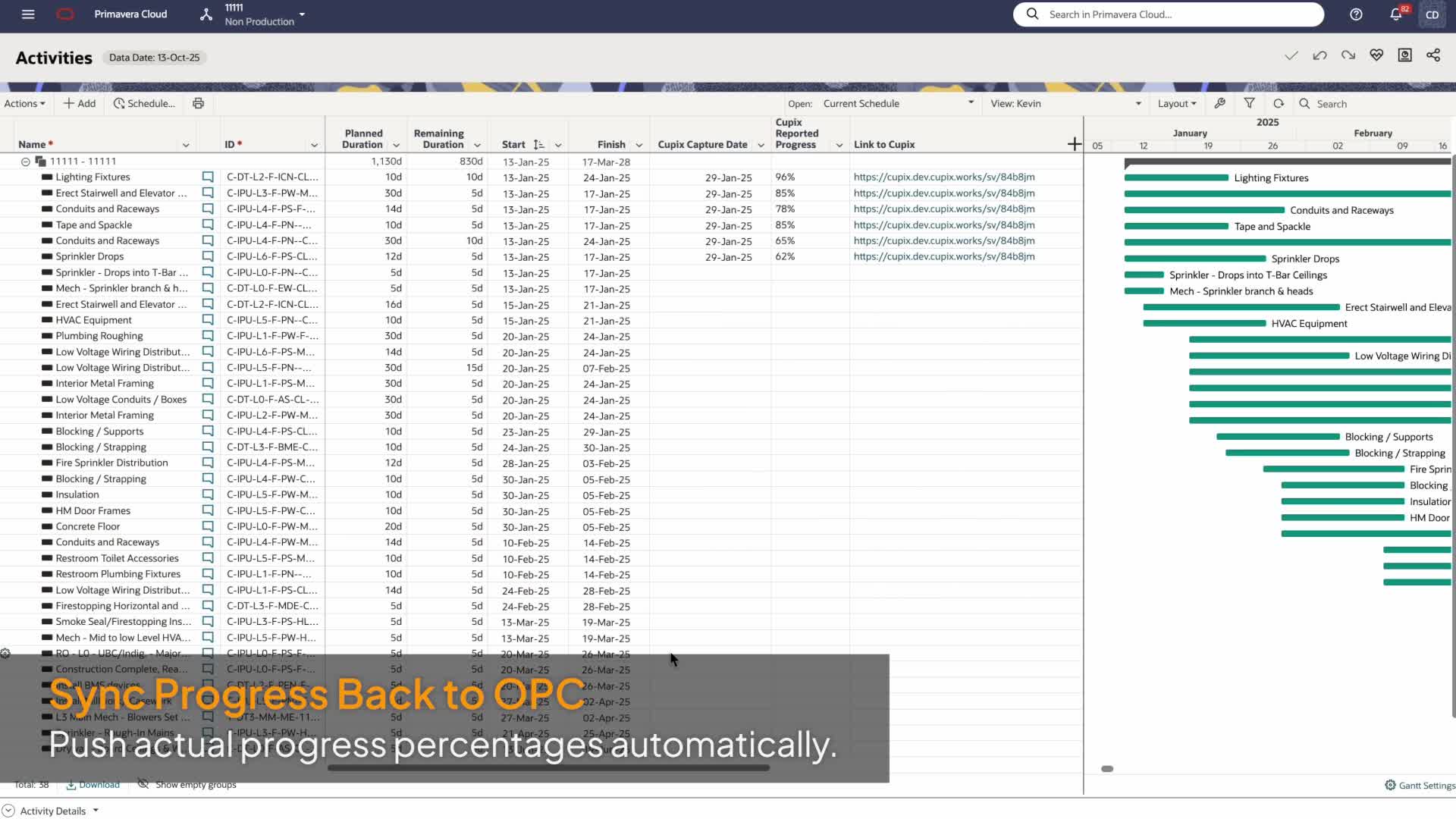
Task: Open the hamburger navigation menu
Action: coord(28,14)
